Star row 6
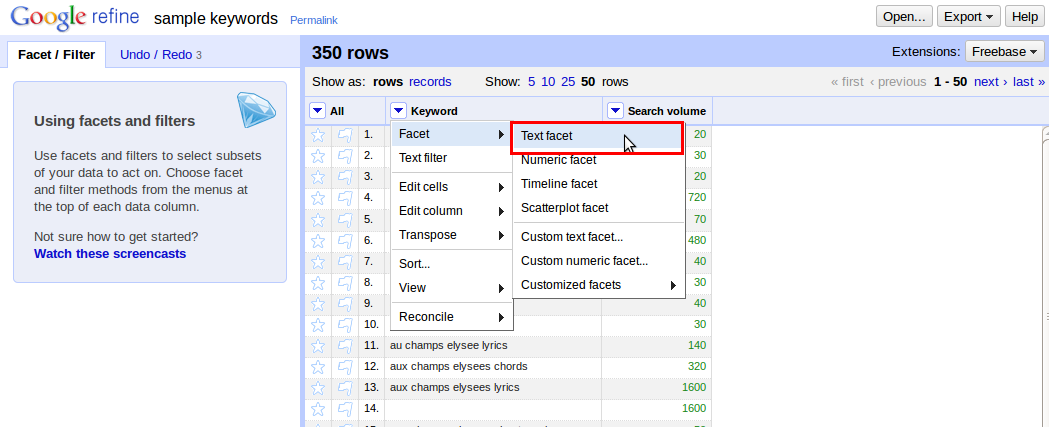The height and width of the screenshot is (427, 1049). point(318,240)
